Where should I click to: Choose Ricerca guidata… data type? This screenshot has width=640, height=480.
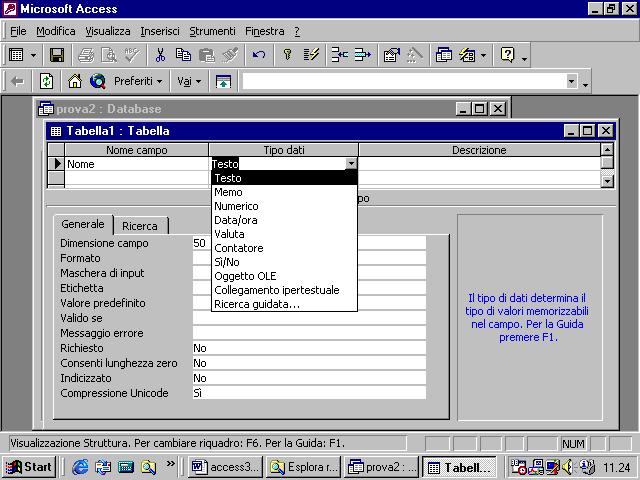pyautogui.click(x=284, y=304)
